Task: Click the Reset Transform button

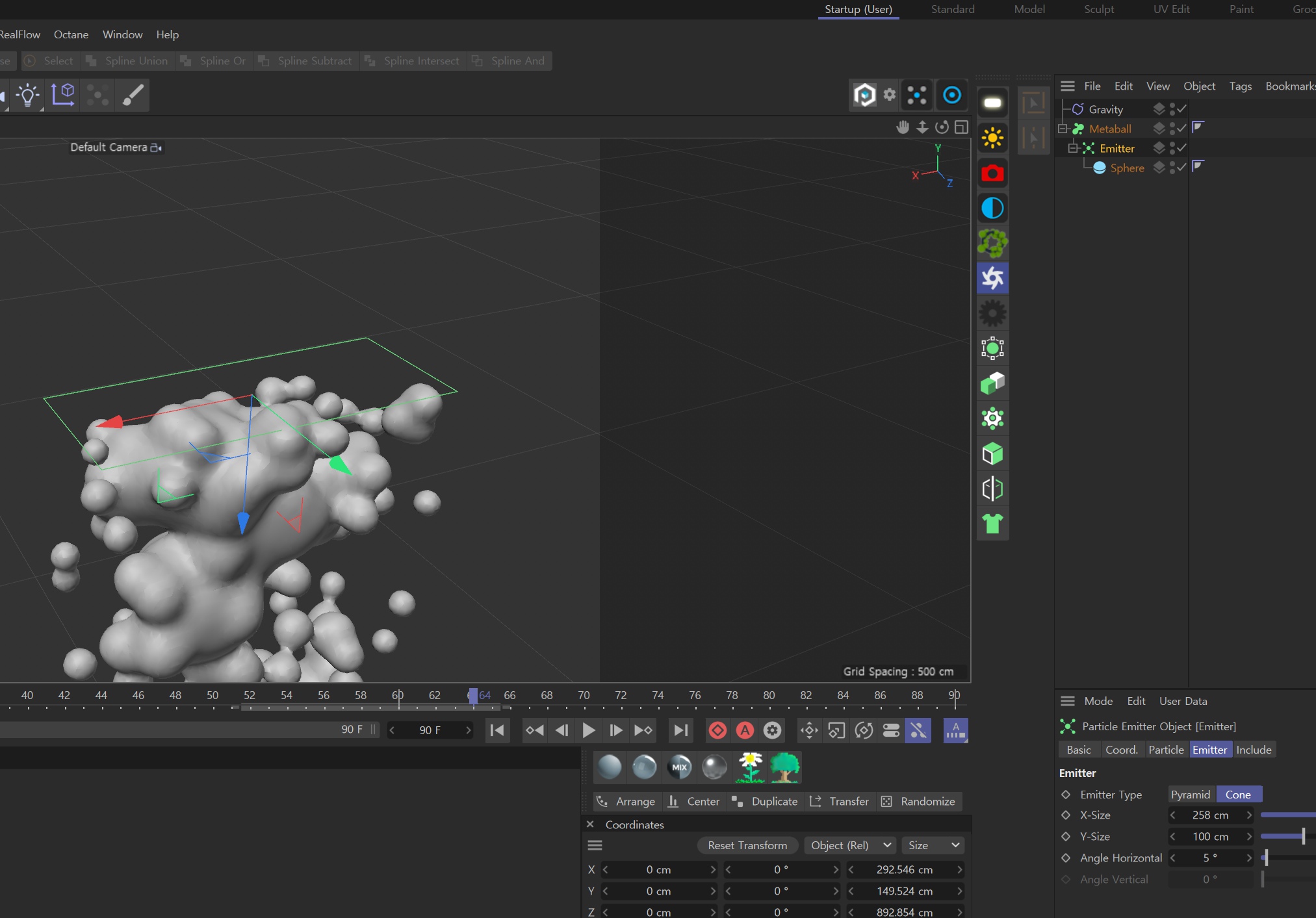Action: point(747,845)
